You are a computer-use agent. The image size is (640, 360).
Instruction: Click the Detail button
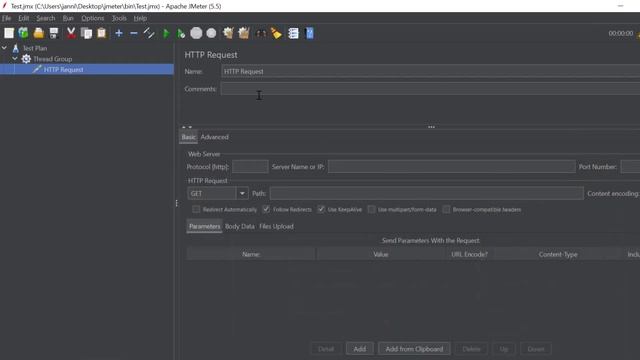[x=326, y=349]
